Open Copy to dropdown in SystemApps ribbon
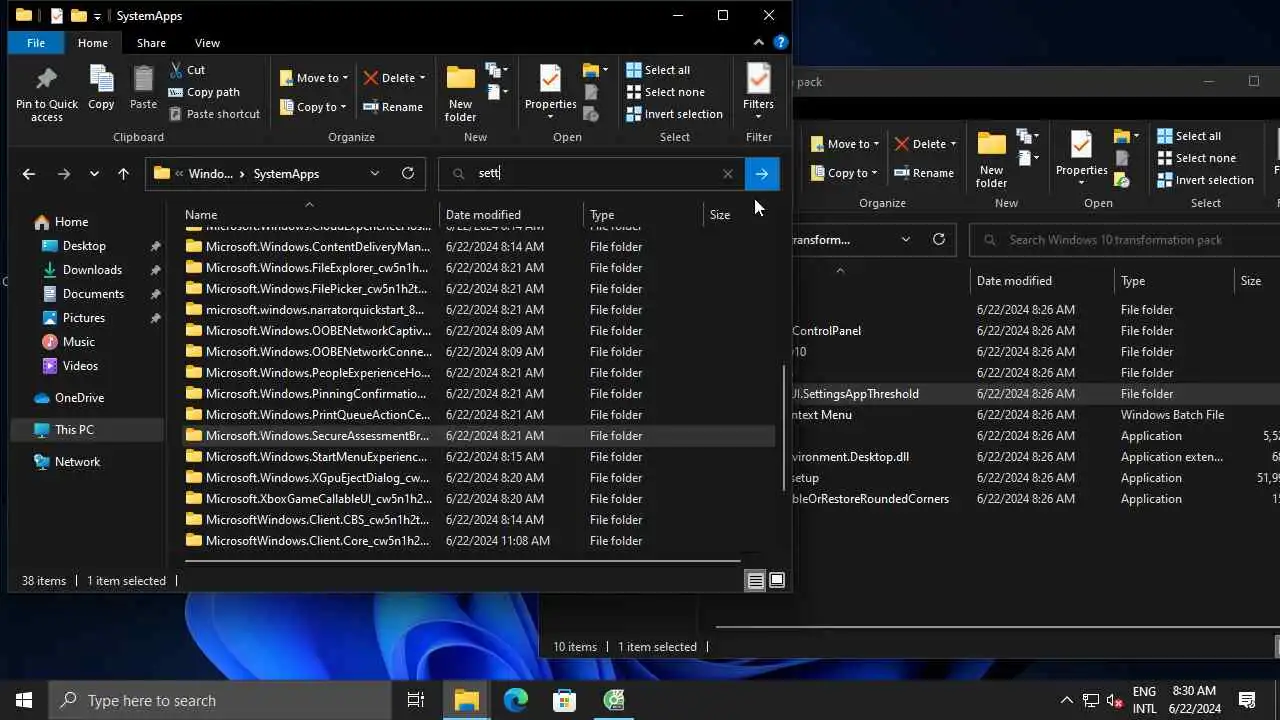Viewport: 1280px width, 720px height. tap(313, 107)
